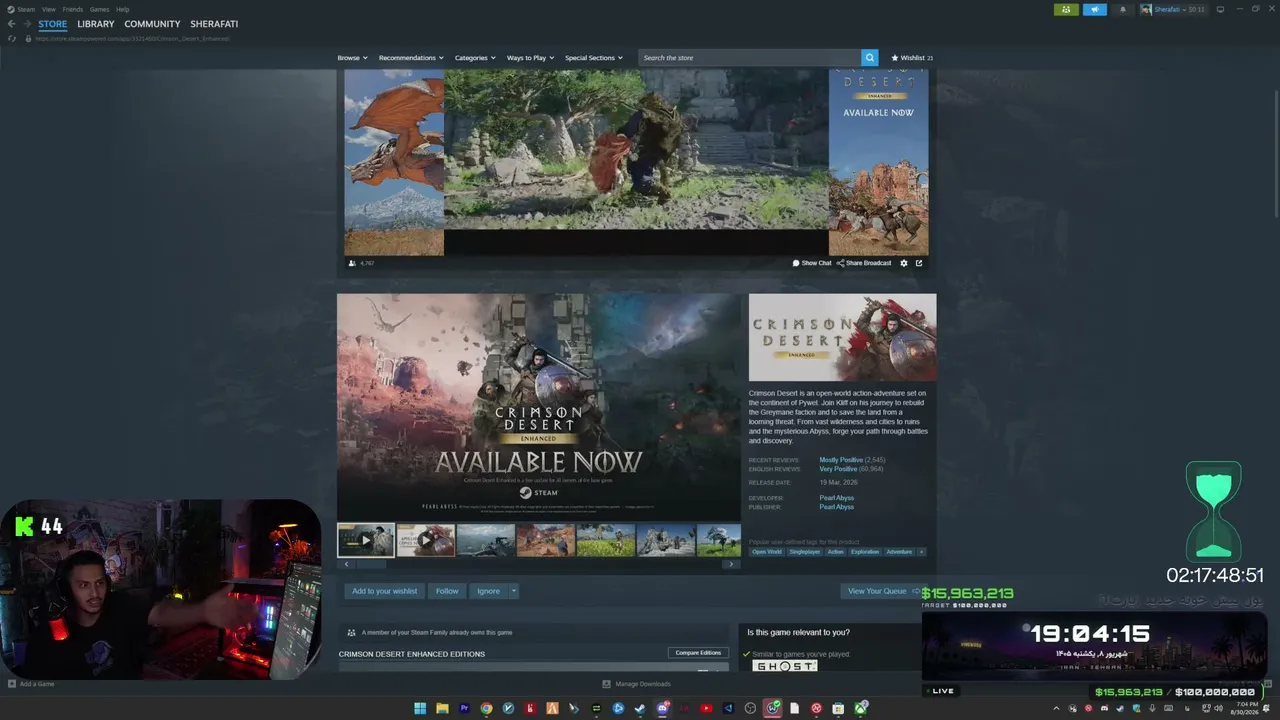Open the SHERAFATI profile tab
The height and width of the screenshot is (720, 1280).
214,24
